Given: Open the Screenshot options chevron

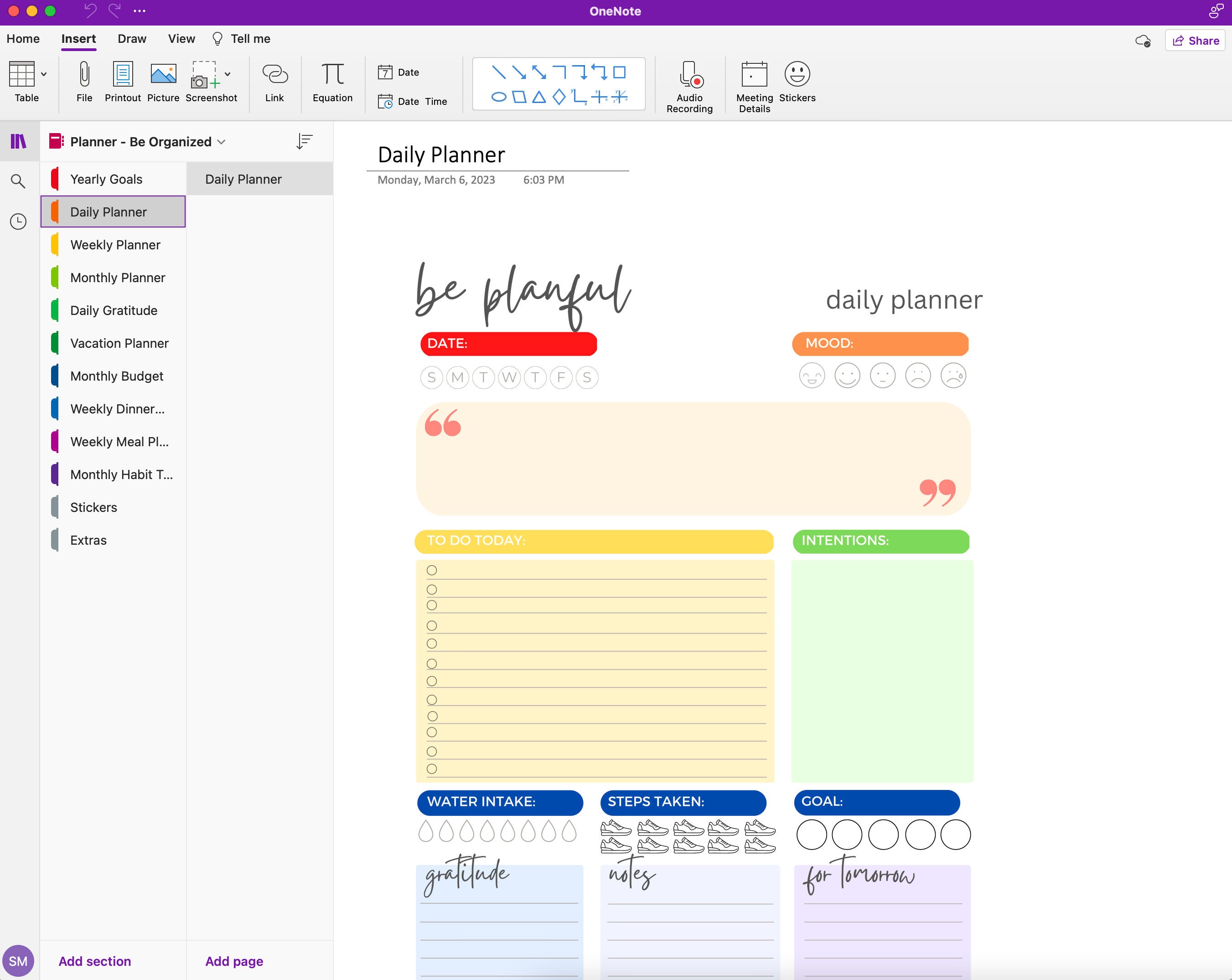Looking at the screenshot, I should coord(227,75).
